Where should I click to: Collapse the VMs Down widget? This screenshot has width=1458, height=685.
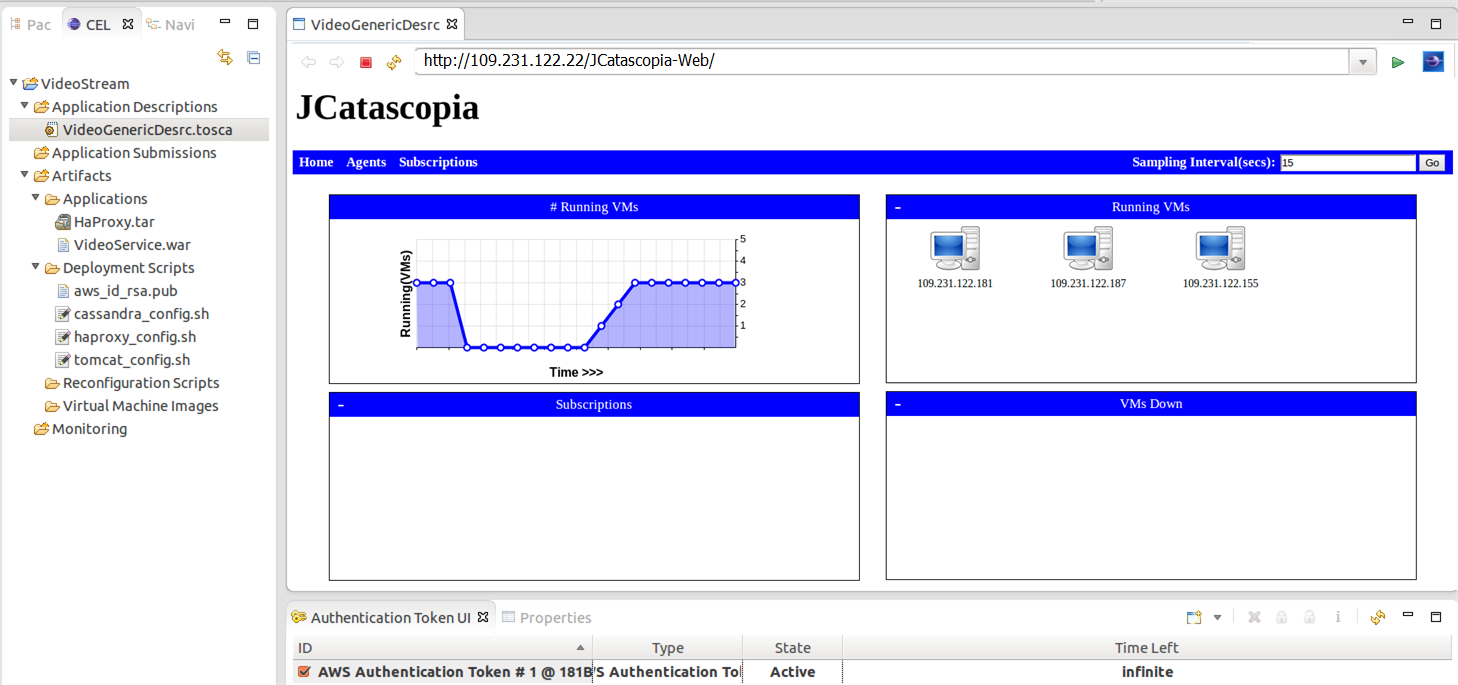pos(897,404)
